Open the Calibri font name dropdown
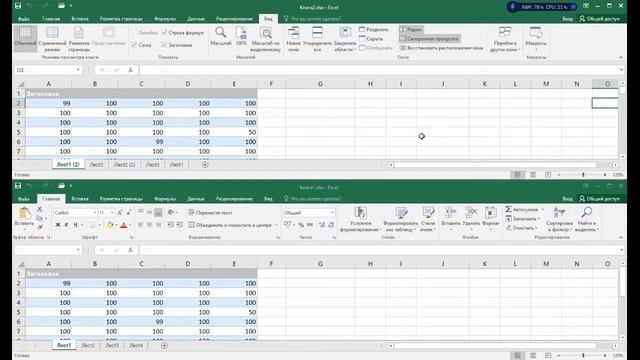The image size is (640, 360). [x=94, y=213]
